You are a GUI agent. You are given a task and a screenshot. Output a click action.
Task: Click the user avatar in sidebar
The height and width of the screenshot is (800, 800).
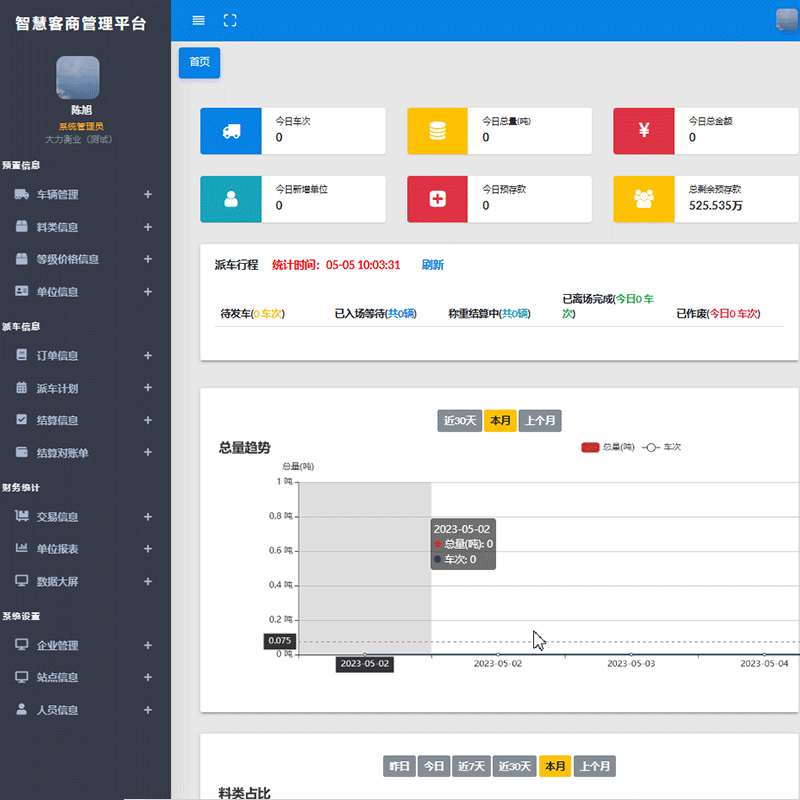click(77, 78)
